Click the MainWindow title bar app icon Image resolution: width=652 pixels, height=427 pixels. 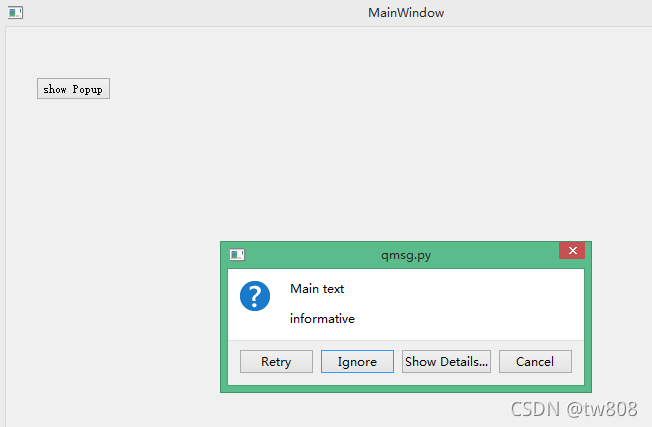[x=15, y=12]
